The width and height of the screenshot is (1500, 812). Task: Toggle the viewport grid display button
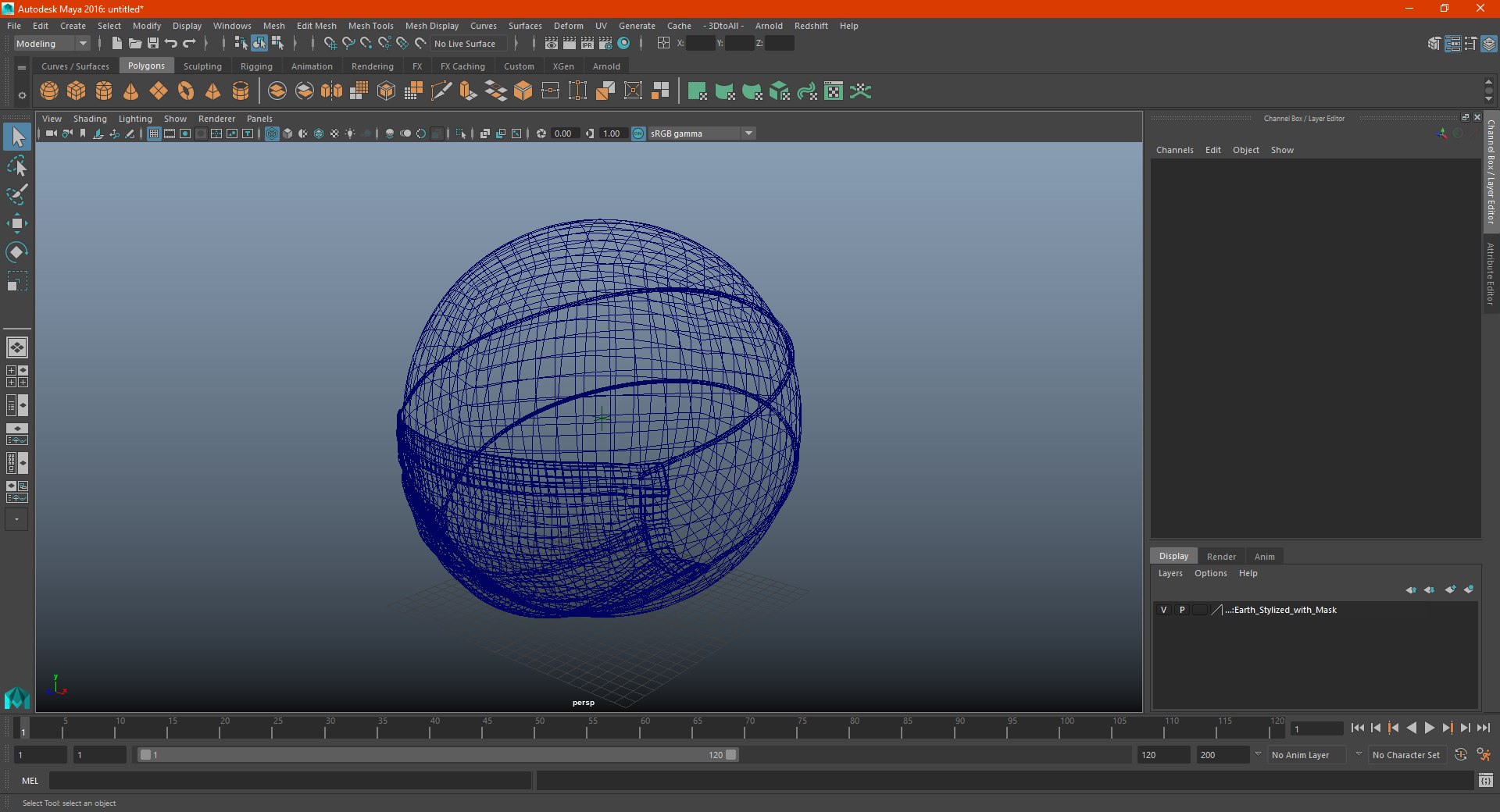coord(154,134)
